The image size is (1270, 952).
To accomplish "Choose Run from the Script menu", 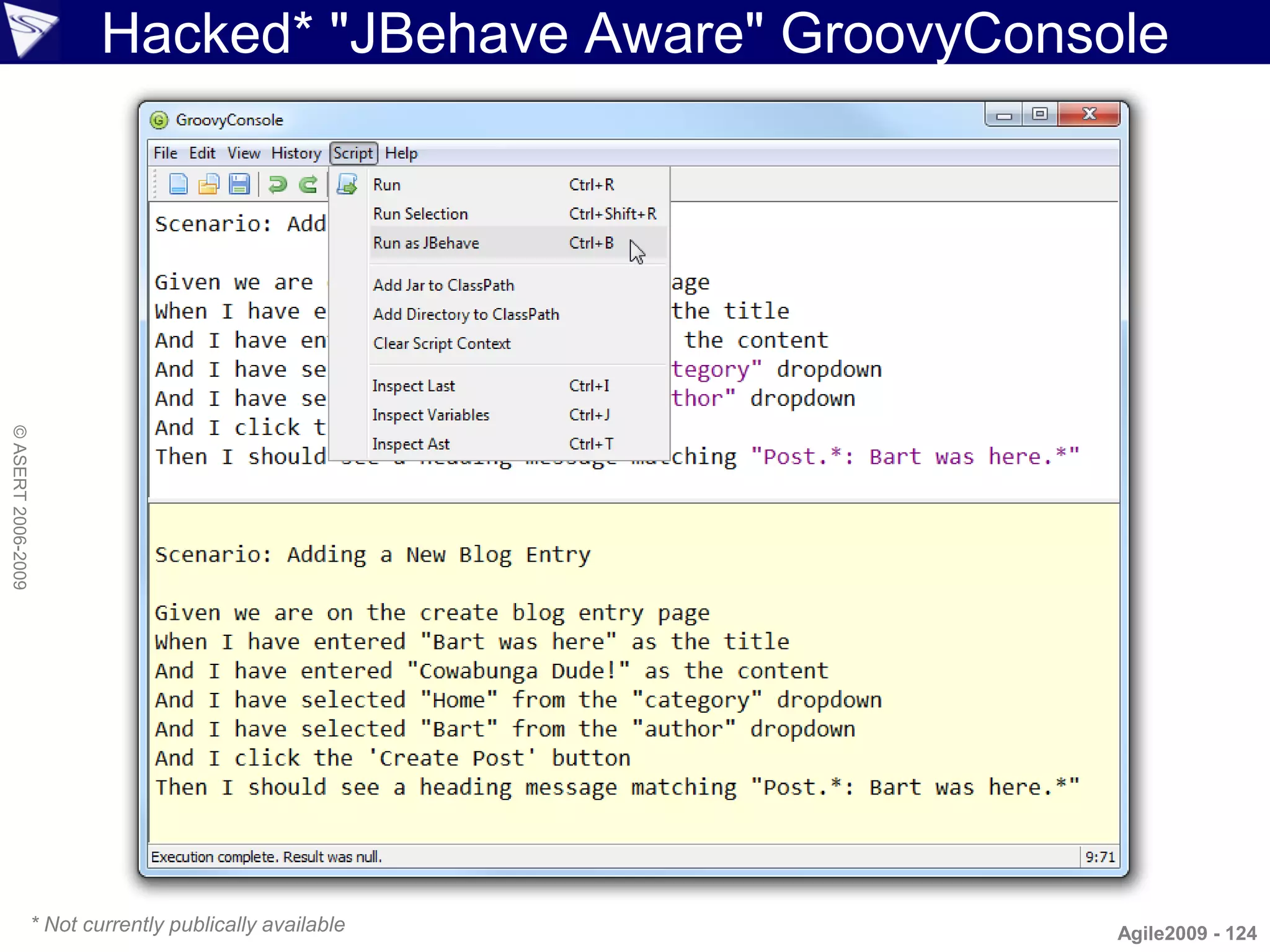I will (x=518, y=185).
